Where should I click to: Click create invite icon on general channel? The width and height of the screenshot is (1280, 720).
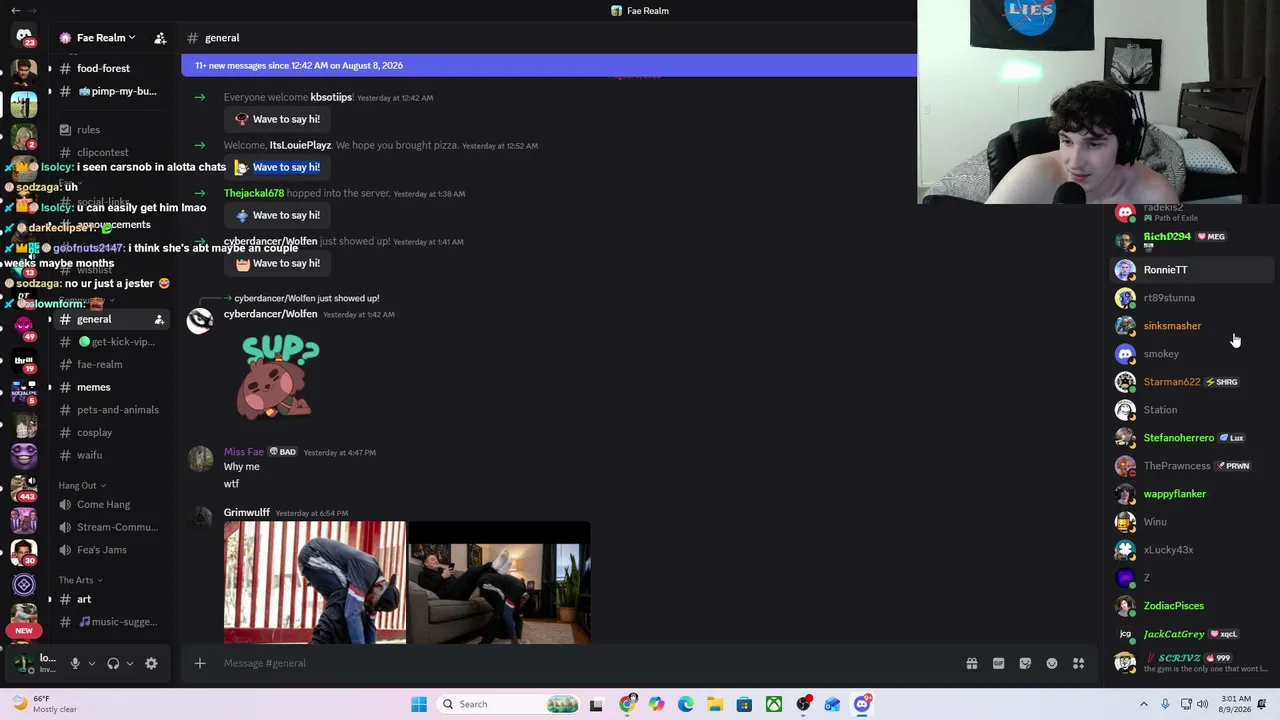(x=159, y=319)
